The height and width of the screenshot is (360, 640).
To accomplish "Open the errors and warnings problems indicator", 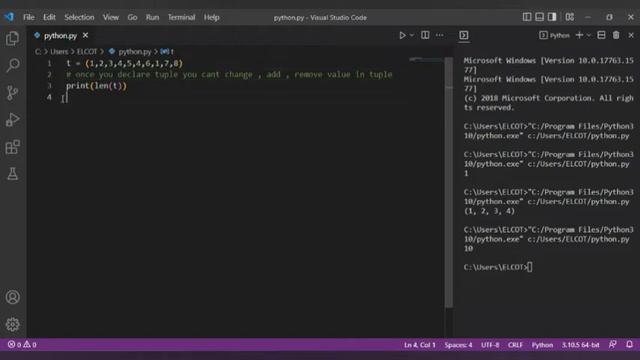I will [x=22, y=345].
